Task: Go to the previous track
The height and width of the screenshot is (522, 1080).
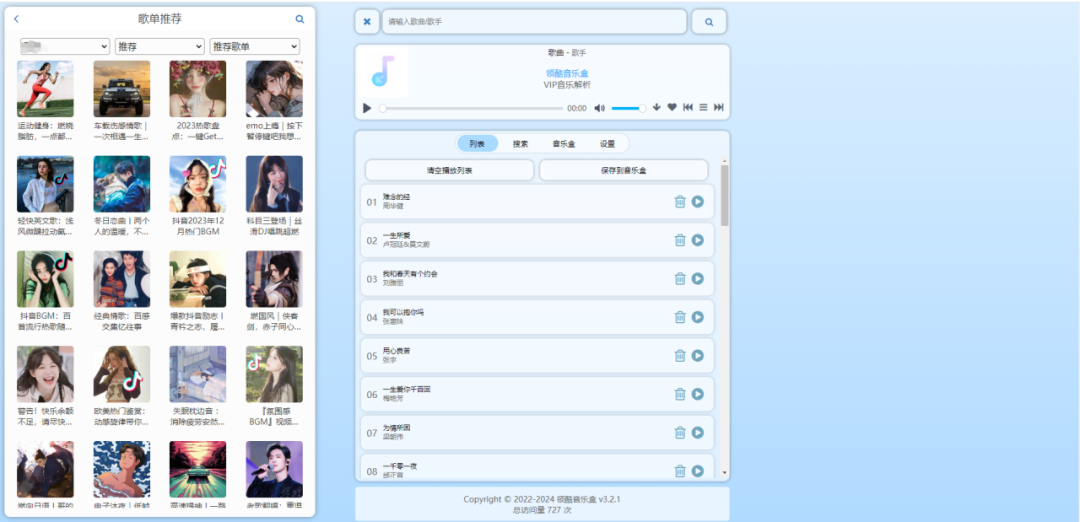Action: [x=688, y=107]
